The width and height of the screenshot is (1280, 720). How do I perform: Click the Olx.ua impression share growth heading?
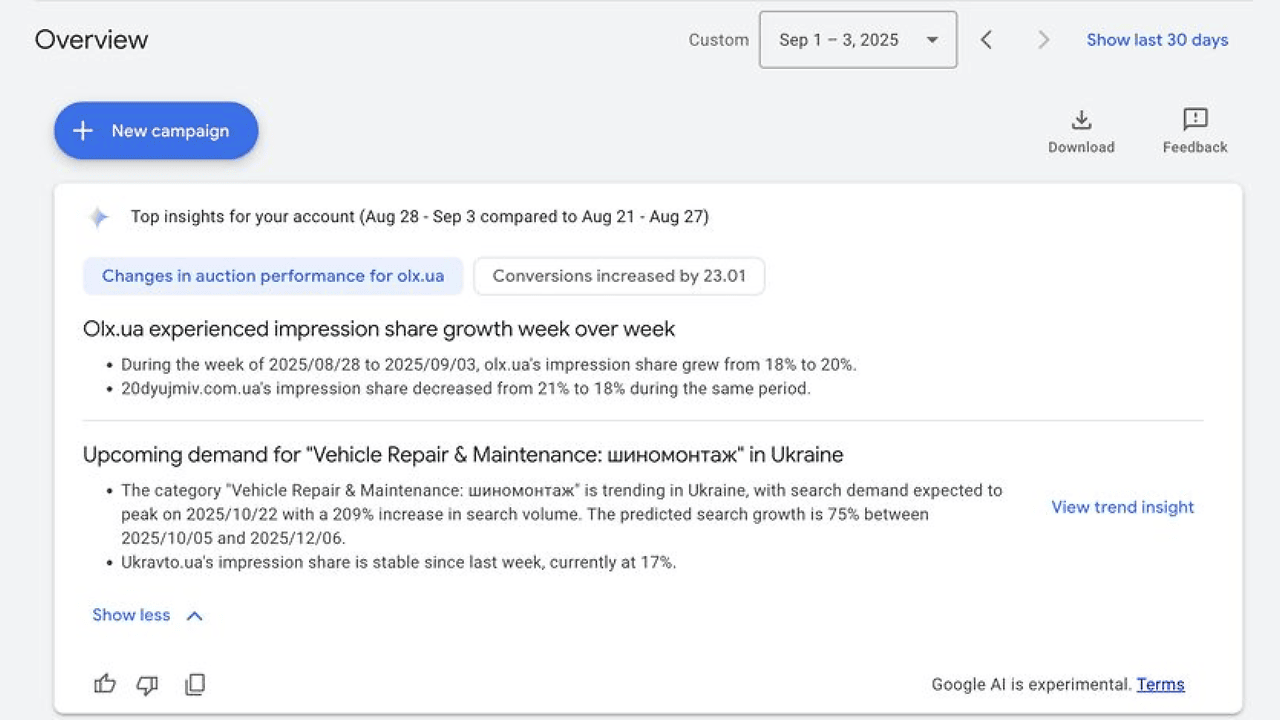379,329
